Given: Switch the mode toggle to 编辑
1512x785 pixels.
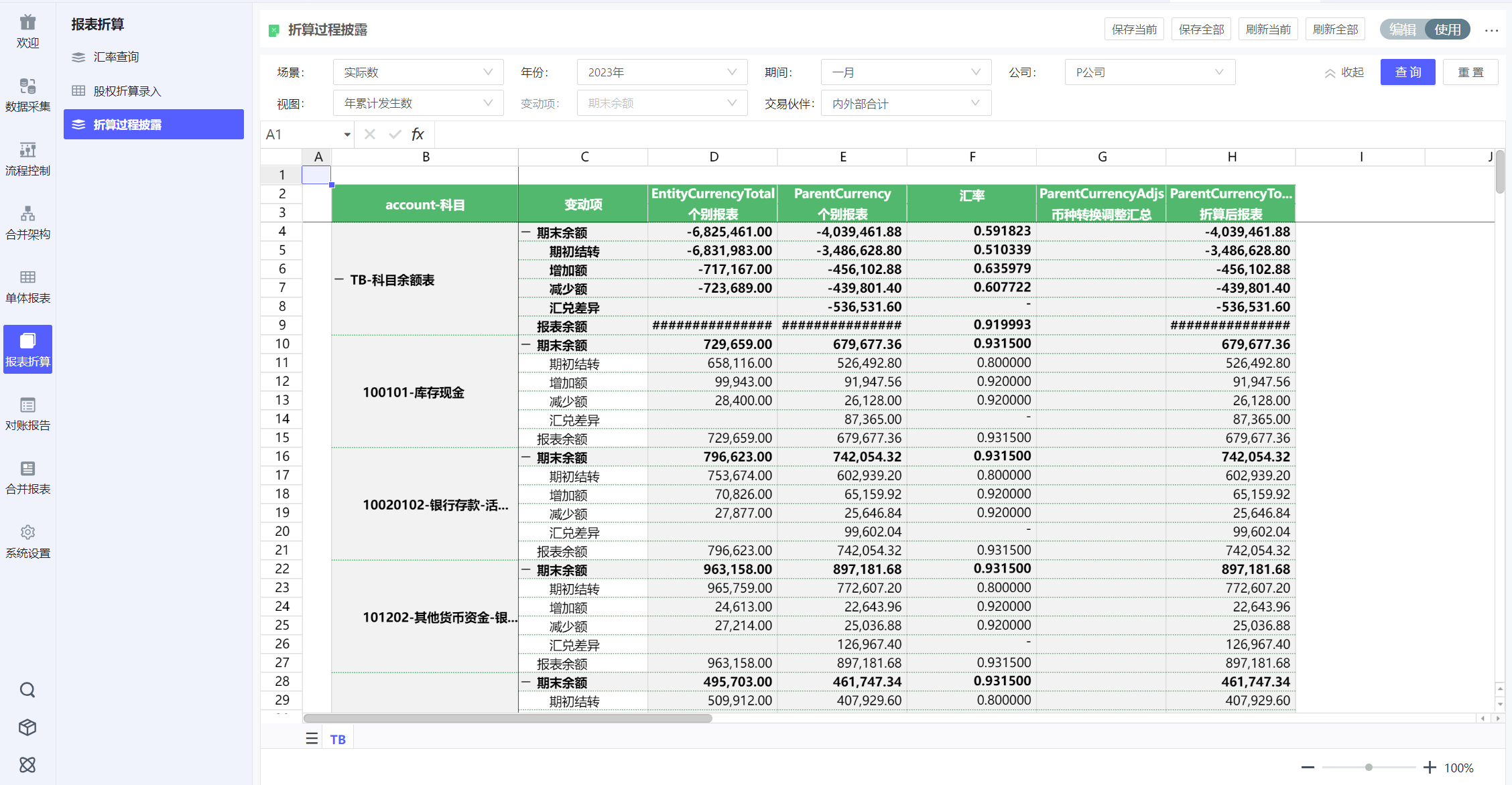Looking at the screenshot, I should (x=1402, y=29).
